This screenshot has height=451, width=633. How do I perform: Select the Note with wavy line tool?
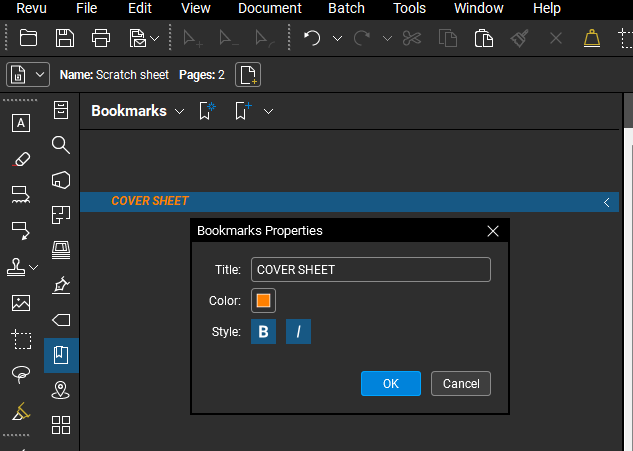tap(21, 195)
